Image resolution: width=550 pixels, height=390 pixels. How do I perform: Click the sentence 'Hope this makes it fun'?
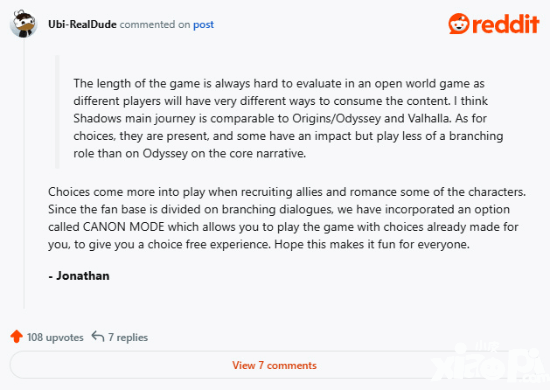372,244
